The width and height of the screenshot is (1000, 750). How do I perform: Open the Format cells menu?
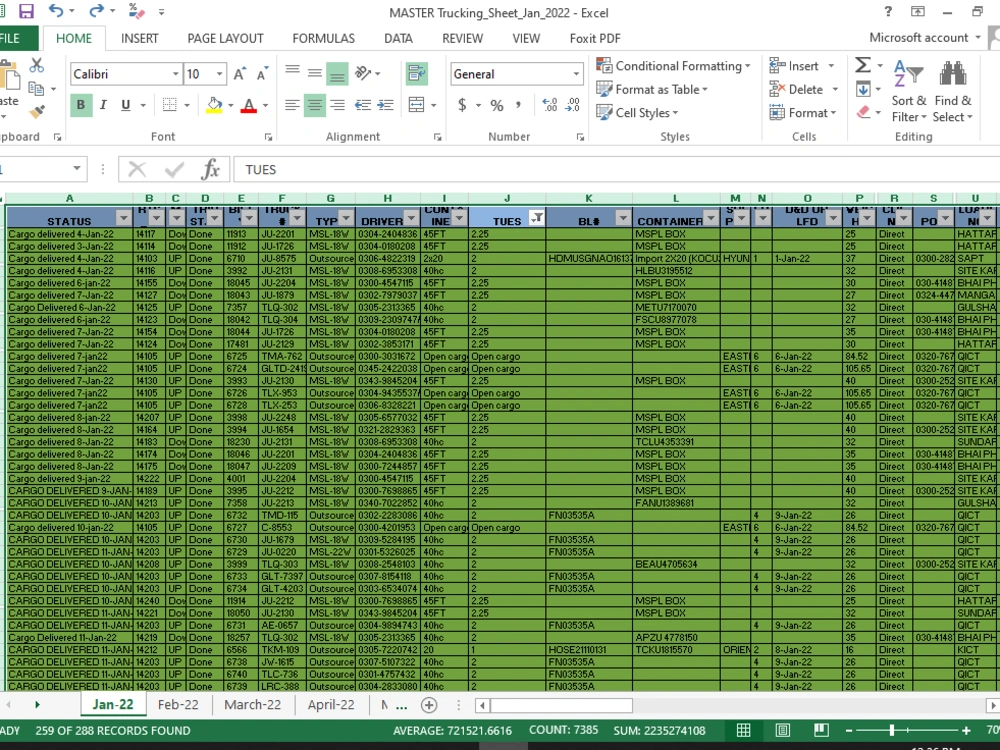803,113
